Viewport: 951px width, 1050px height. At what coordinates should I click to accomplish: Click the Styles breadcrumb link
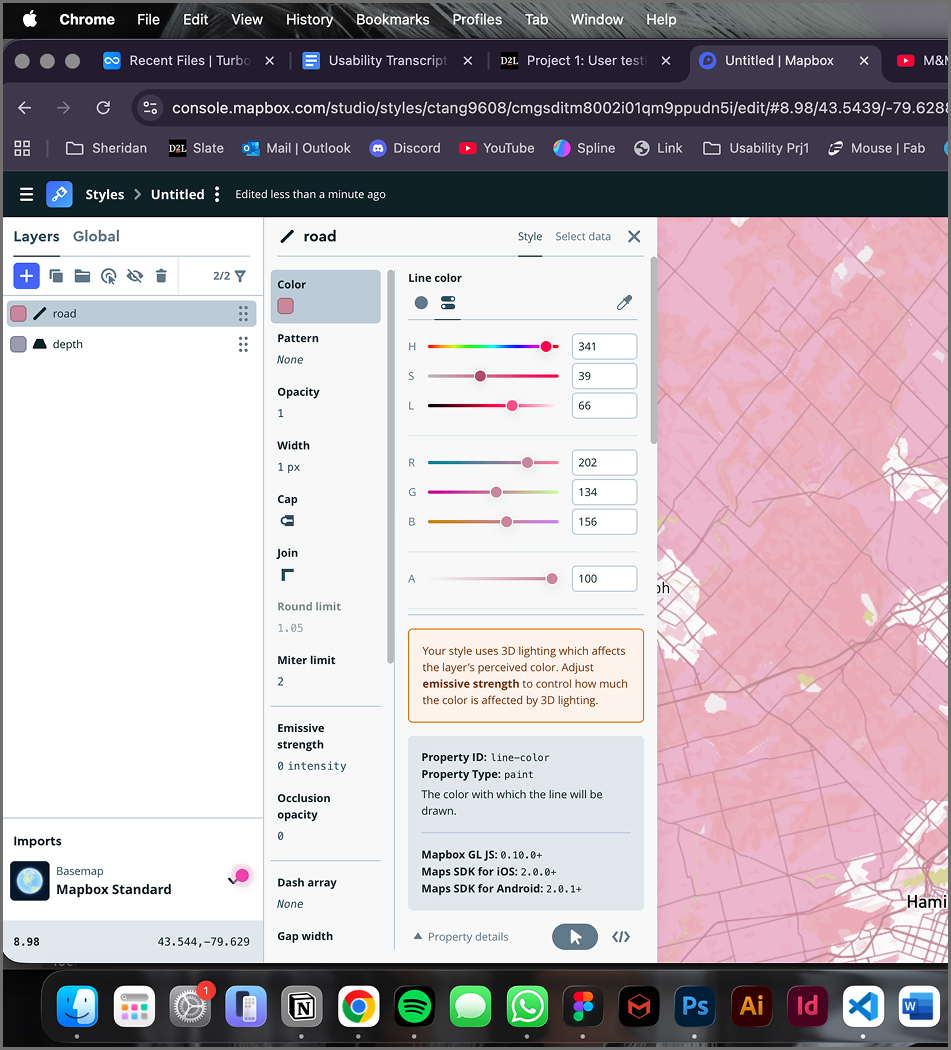pos(104,194)
